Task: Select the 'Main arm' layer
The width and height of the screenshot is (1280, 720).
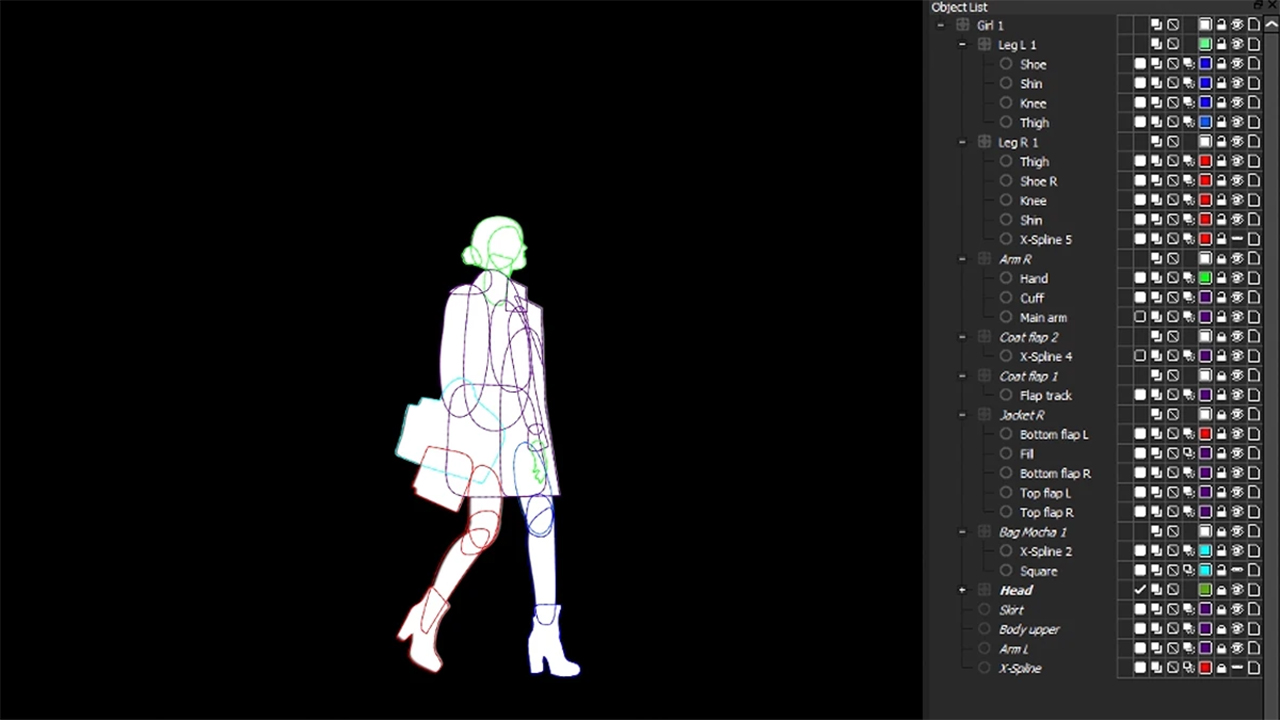Action: click(x=1043, y=318)
